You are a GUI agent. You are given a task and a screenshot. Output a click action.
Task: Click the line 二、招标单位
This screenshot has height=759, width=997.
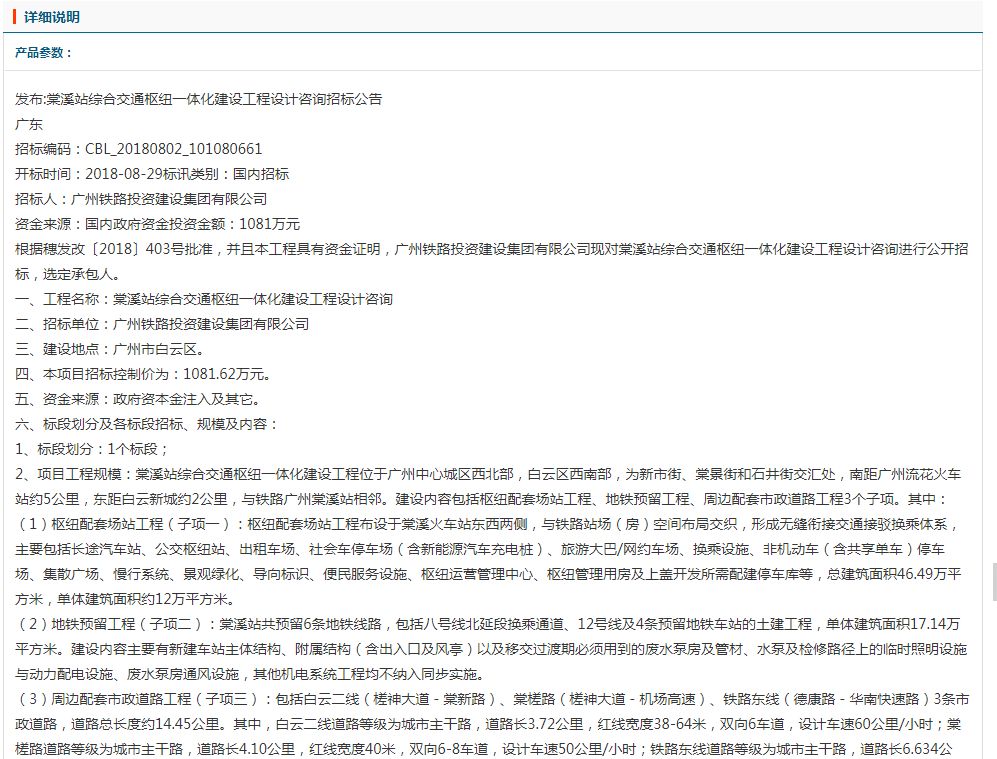162,324
